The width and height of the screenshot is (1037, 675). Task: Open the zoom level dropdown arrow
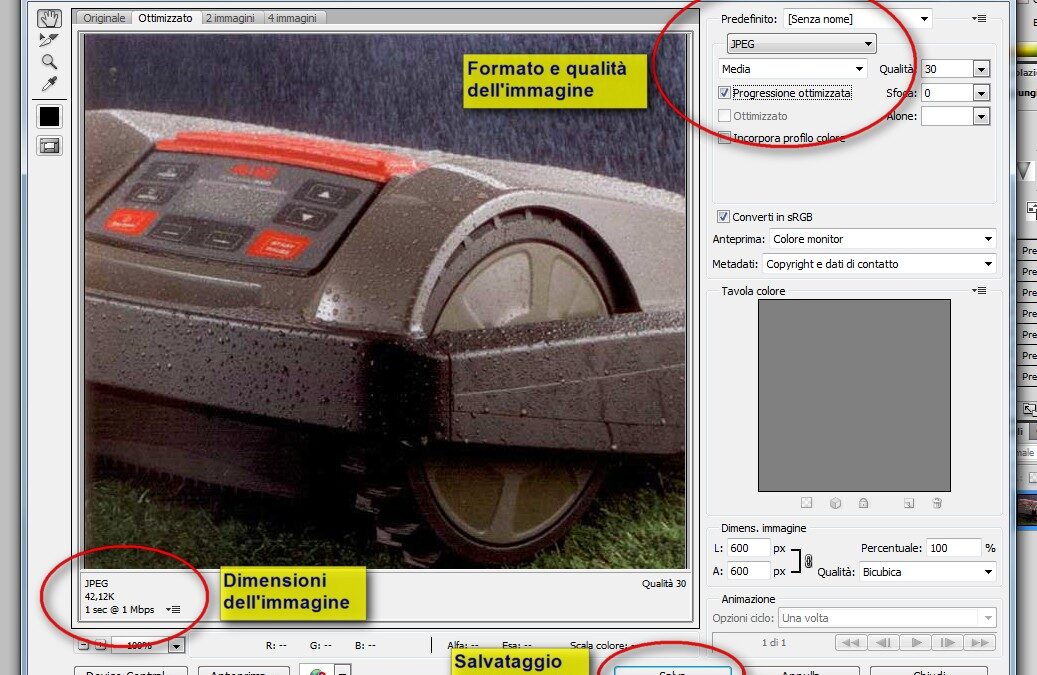[177, 645]
